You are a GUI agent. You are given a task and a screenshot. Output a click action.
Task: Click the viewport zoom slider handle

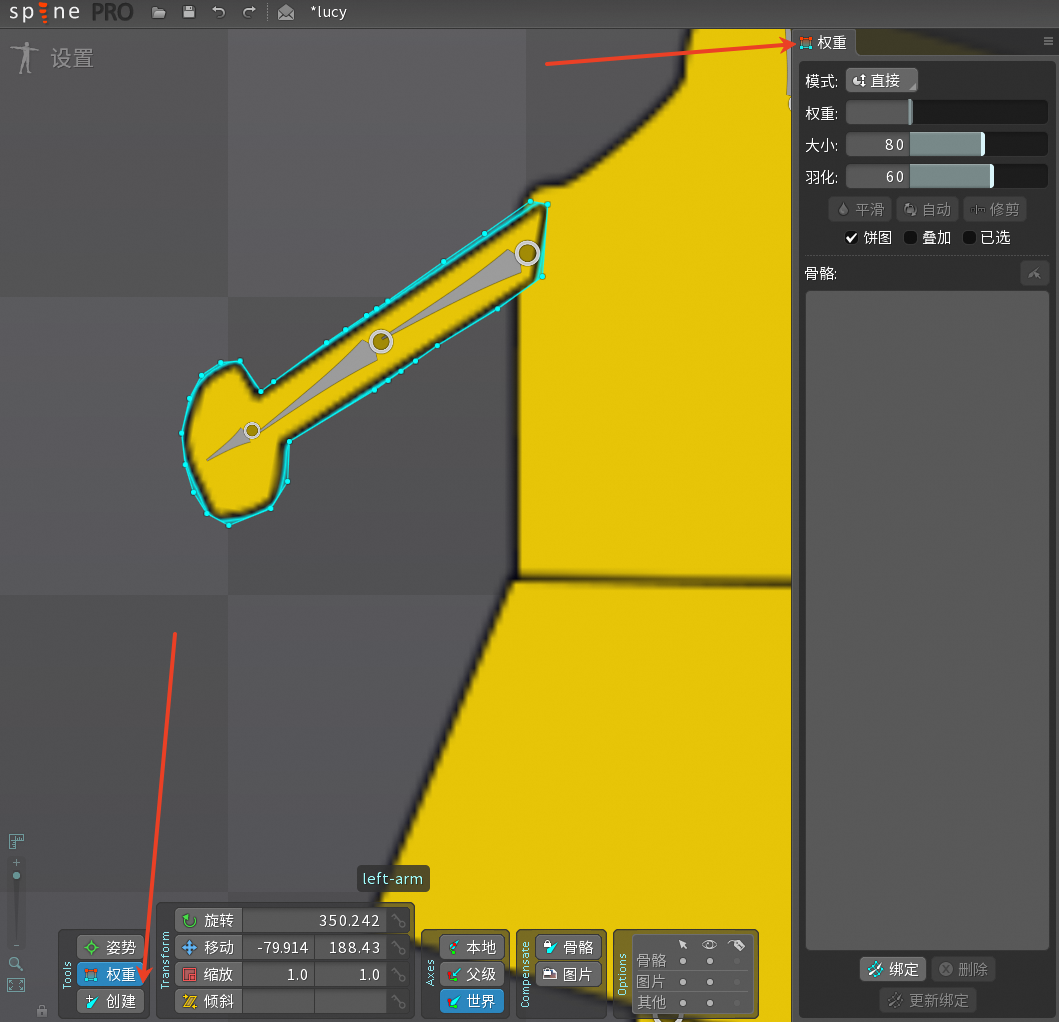click(16, 876)
